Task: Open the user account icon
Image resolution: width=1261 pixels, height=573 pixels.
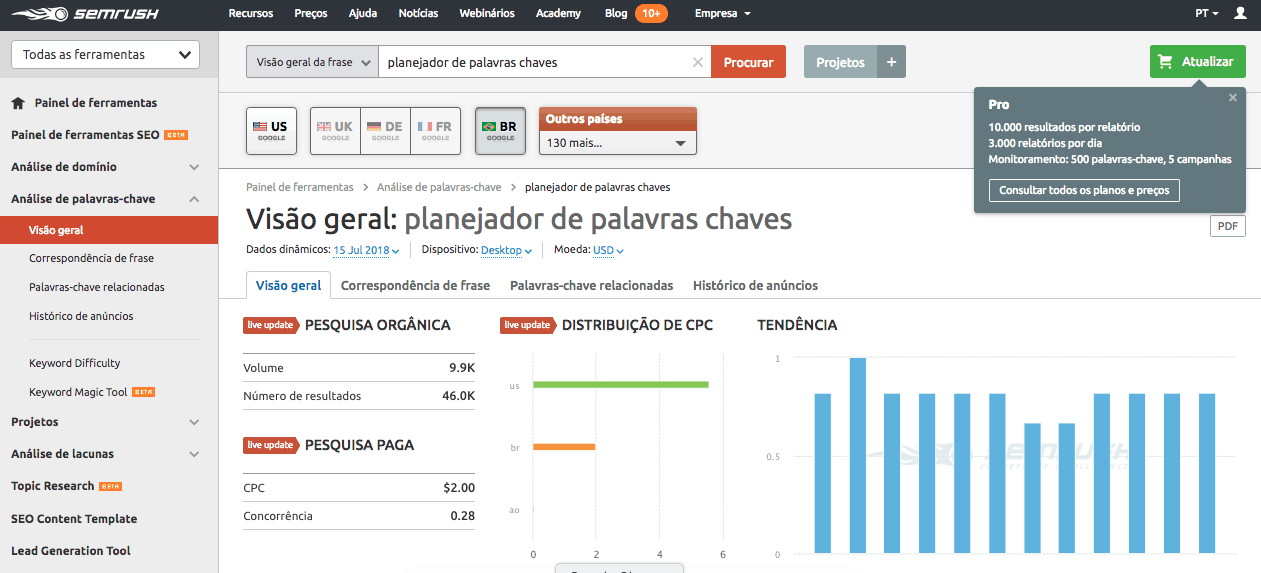Action: pyautogui.click(x=1240, y=14)
